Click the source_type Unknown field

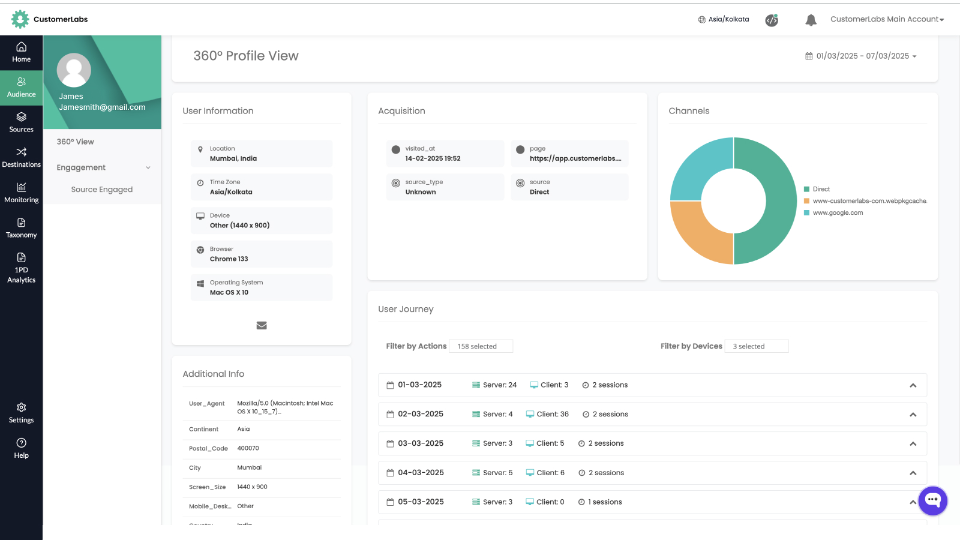coord(445,187)
